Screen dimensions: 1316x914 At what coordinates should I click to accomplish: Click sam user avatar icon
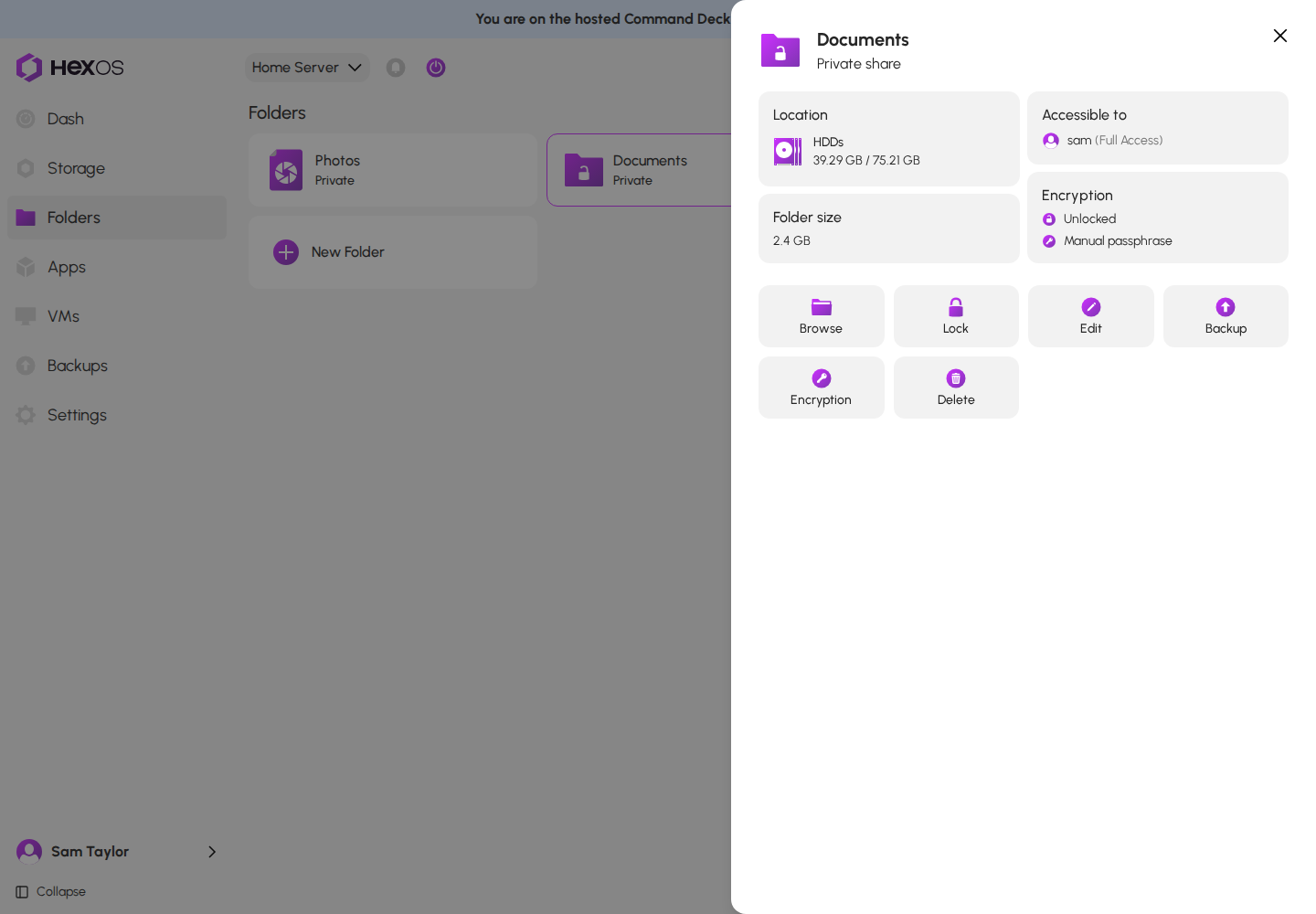click(1051, 141)
